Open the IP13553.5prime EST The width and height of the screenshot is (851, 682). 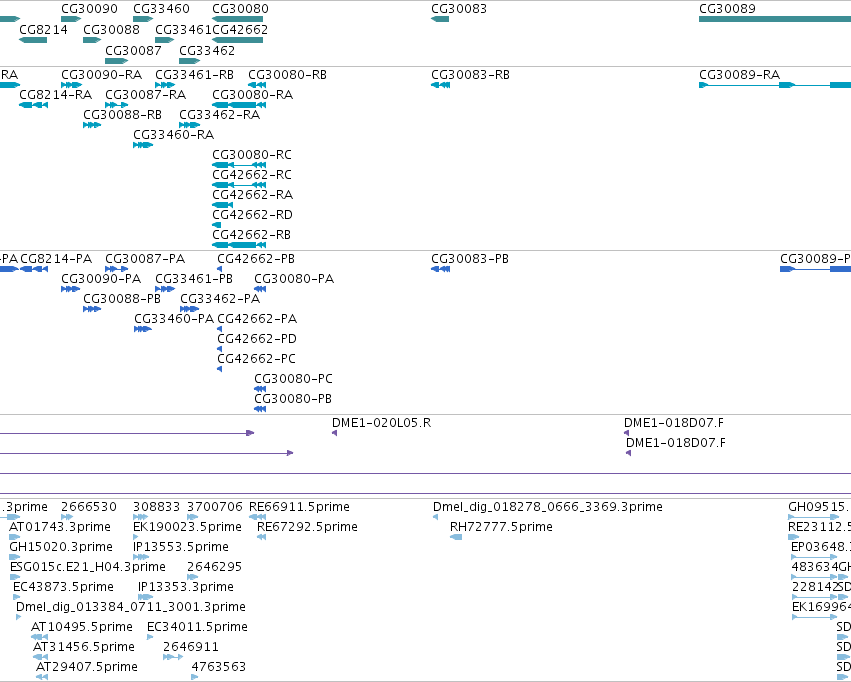pos(181,547)
